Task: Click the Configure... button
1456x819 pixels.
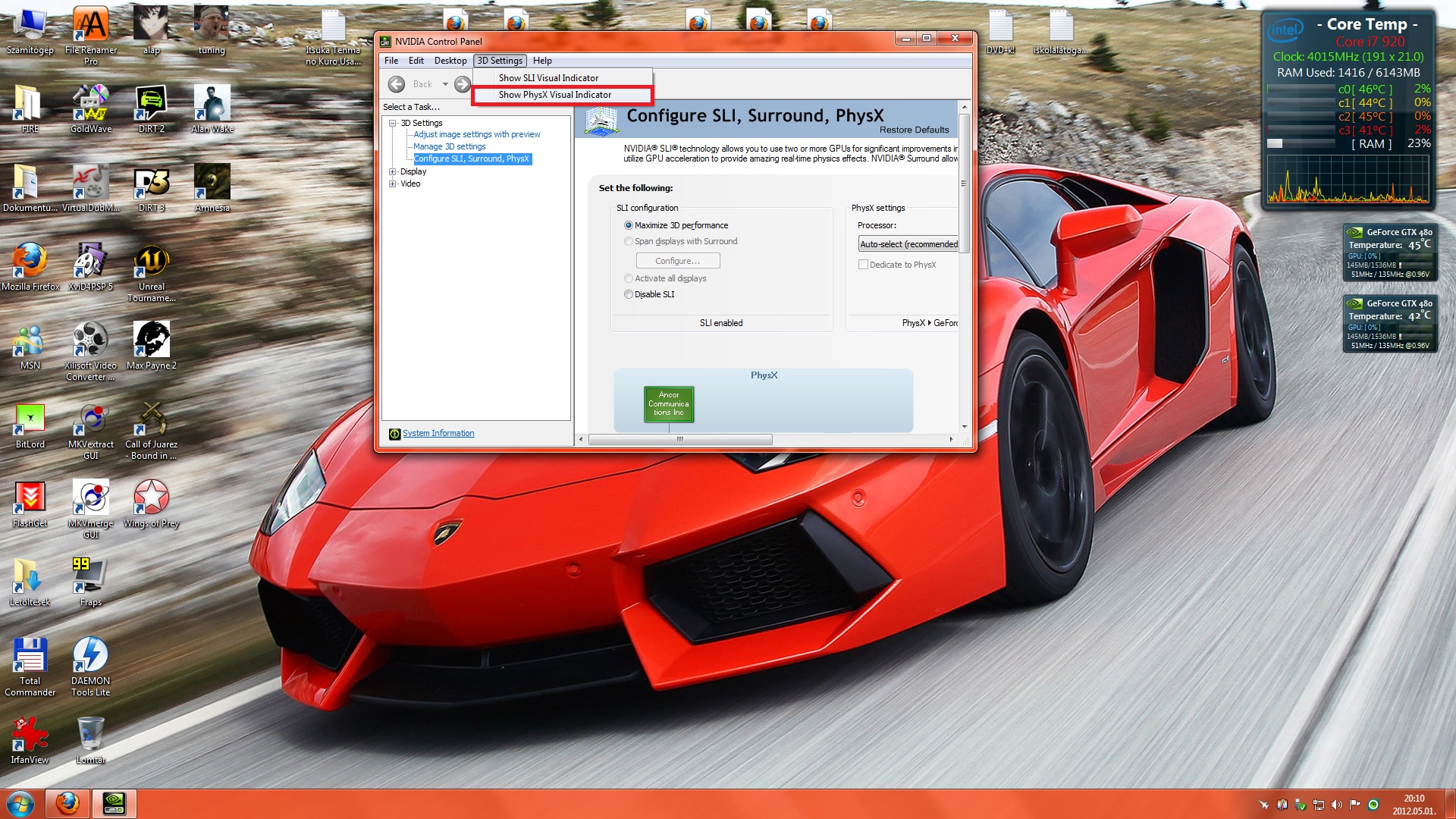Action: point(678,261)
